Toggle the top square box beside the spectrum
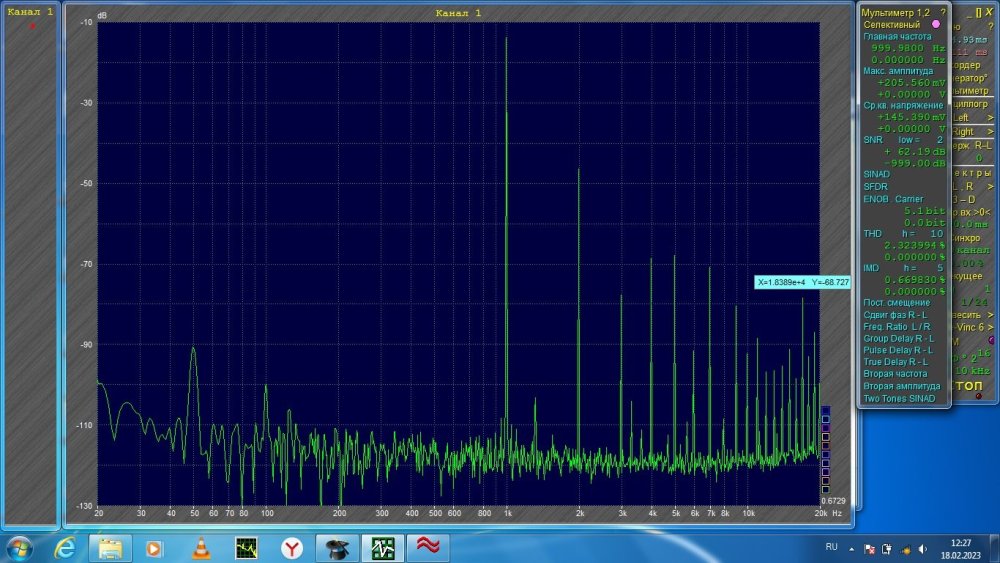 pos(825,410)
